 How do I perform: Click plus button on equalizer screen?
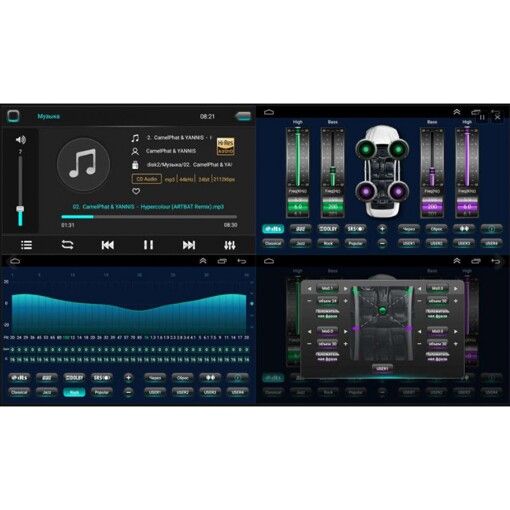128,378
